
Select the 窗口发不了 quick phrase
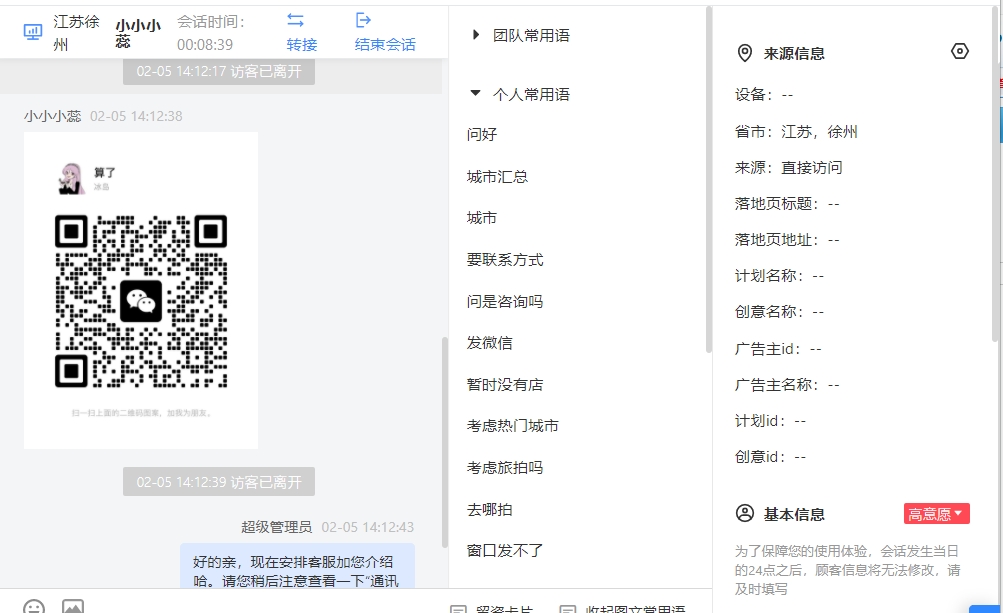coord(505,550)
